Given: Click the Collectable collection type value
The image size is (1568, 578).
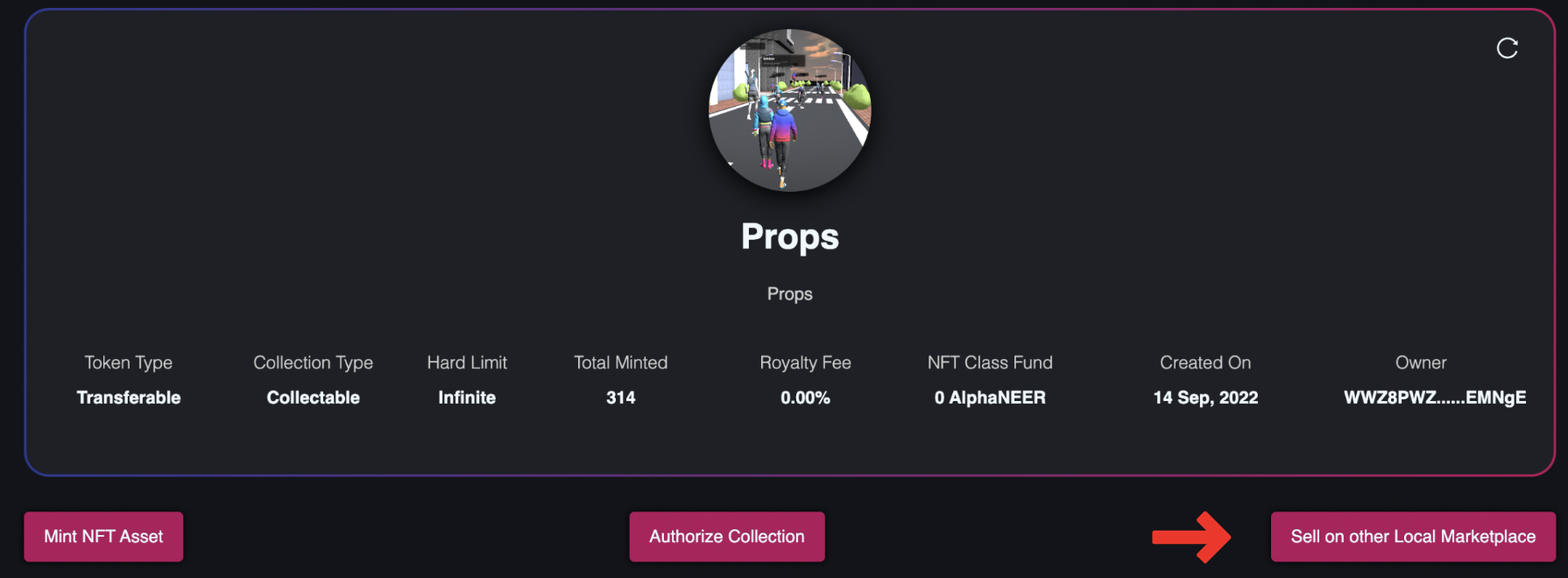Looking at the screenshot, I should [x=313, y=398].
